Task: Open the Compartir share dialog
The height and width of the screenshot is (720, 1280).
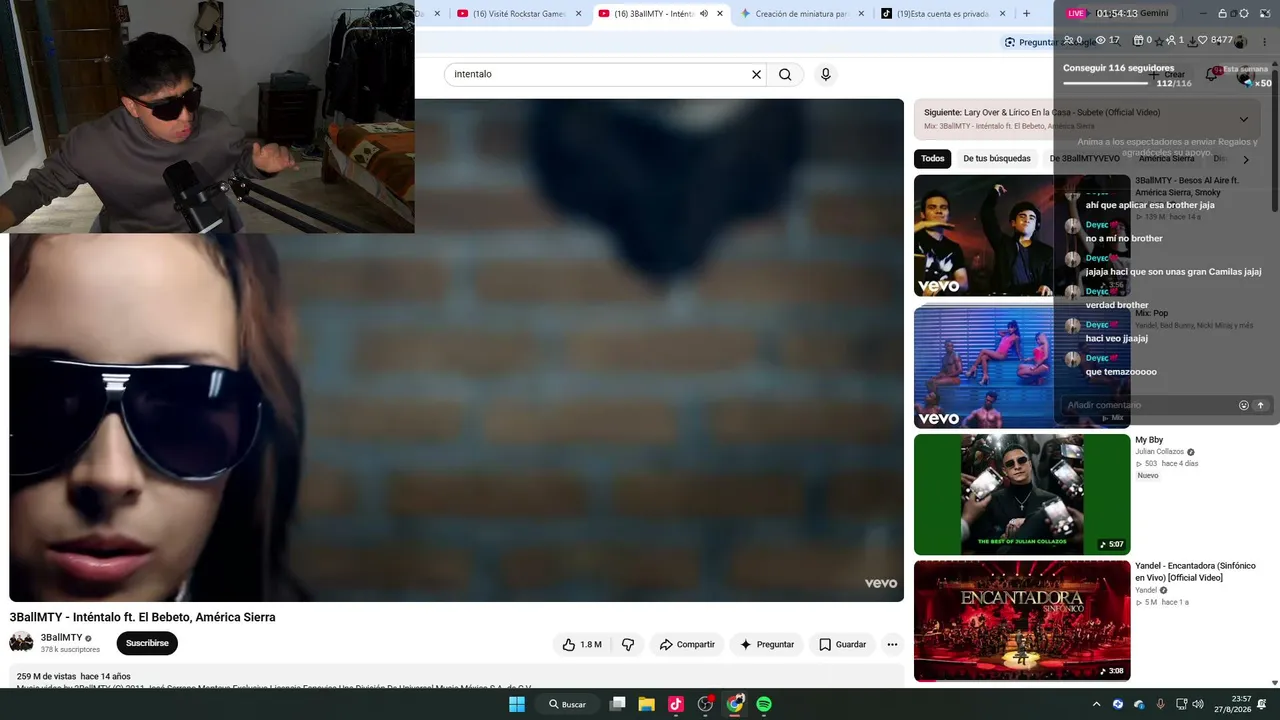Action: (687, 645)
